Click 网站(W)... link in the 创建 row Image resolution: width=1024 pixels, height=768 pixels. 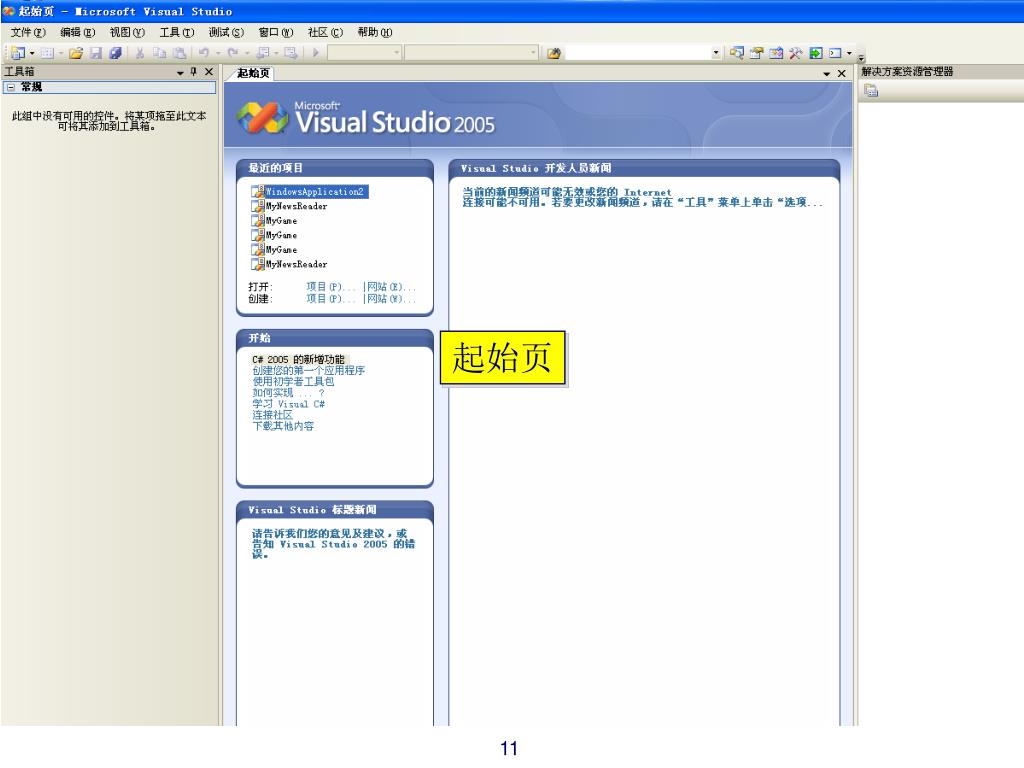click(391, 298)
